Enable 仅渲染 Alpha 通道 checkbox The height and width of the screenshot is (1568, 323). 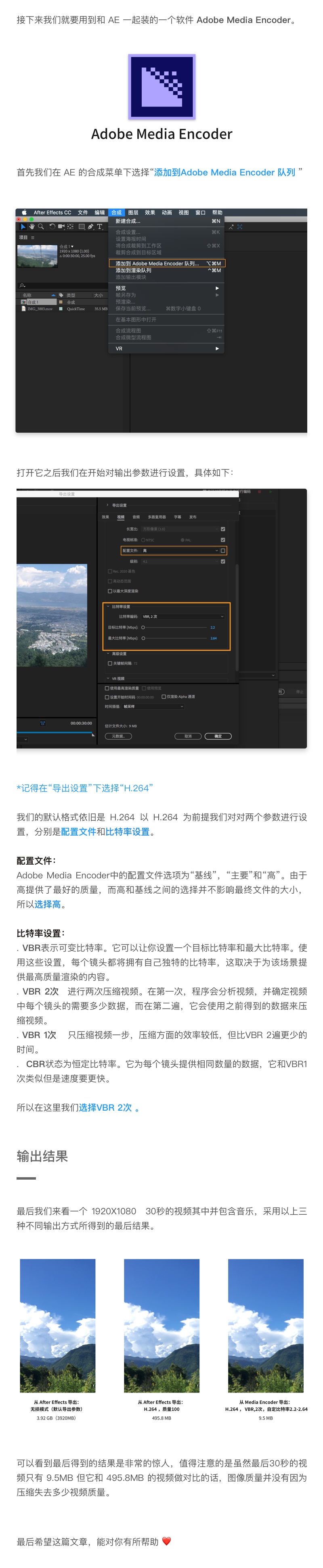(x=164, y=696)
